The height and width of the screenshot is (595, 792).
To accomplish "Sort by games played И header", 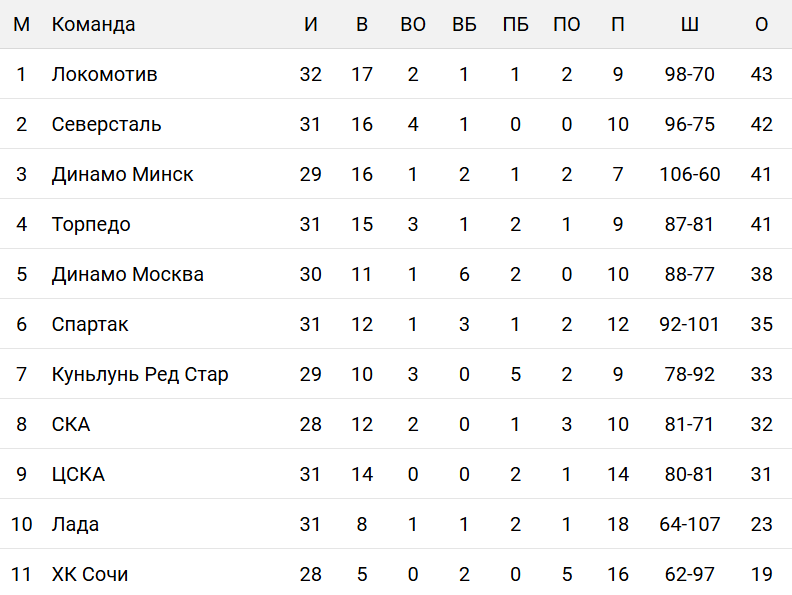I will tap(311, 24).
